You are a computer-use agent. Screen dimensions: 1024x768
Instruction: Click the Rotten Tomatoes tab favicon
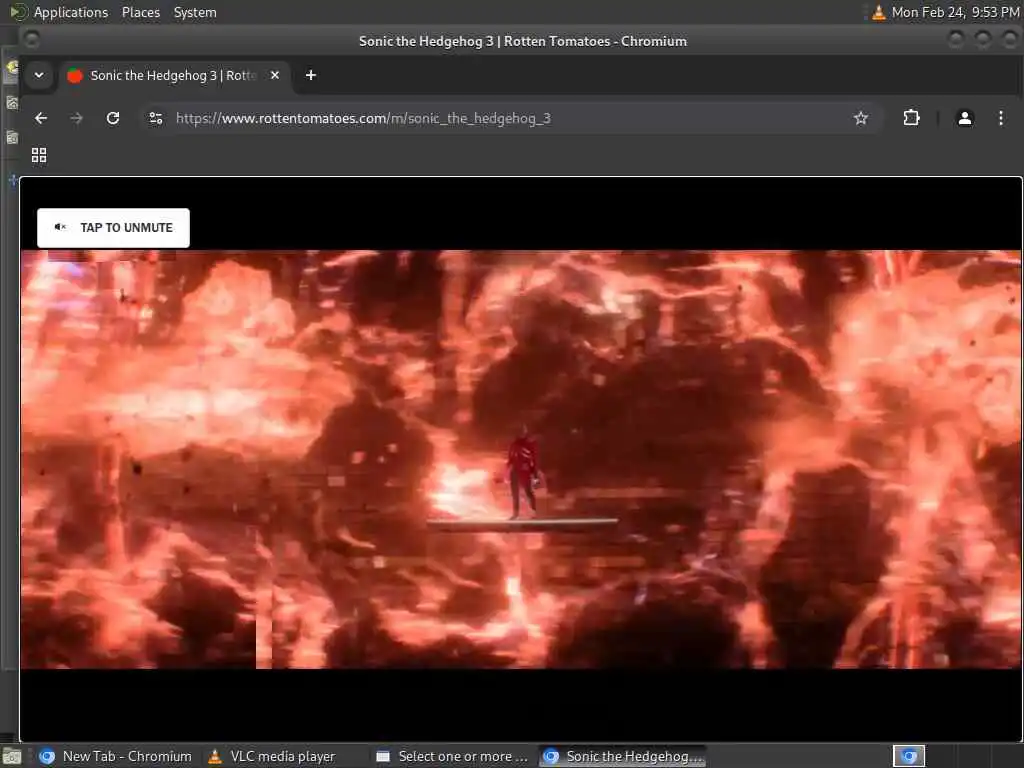click(75, 76)
